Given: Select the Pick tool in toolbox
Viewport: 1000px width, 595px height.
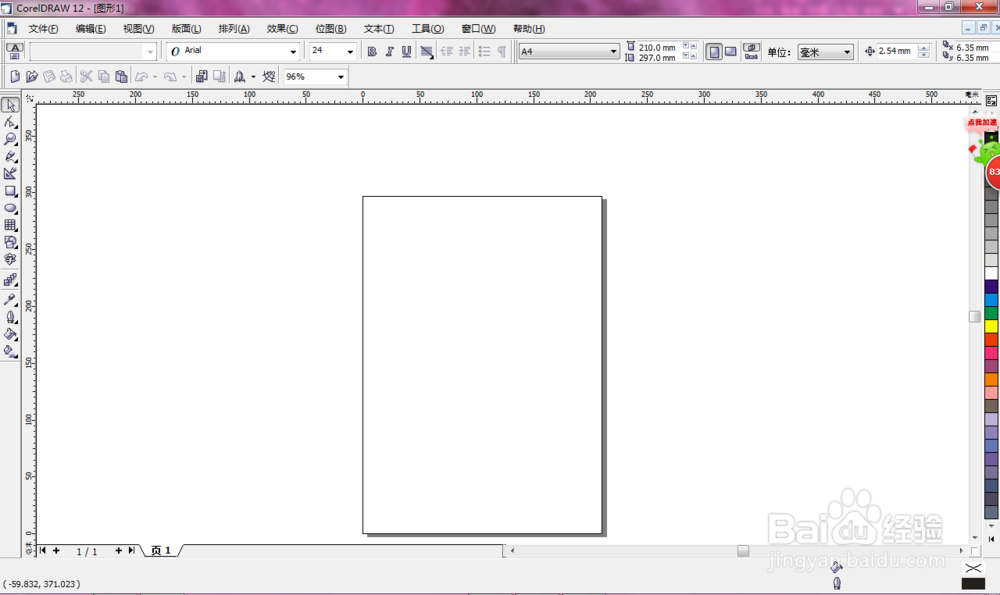Looking at the screenshot, I should click(10, 105).
